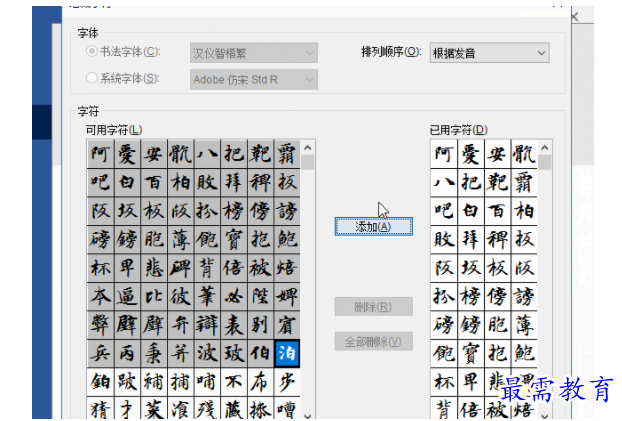Select character 波 in 可用字符 list
Screen dimensions: 622x421
[x=207, y=354]
